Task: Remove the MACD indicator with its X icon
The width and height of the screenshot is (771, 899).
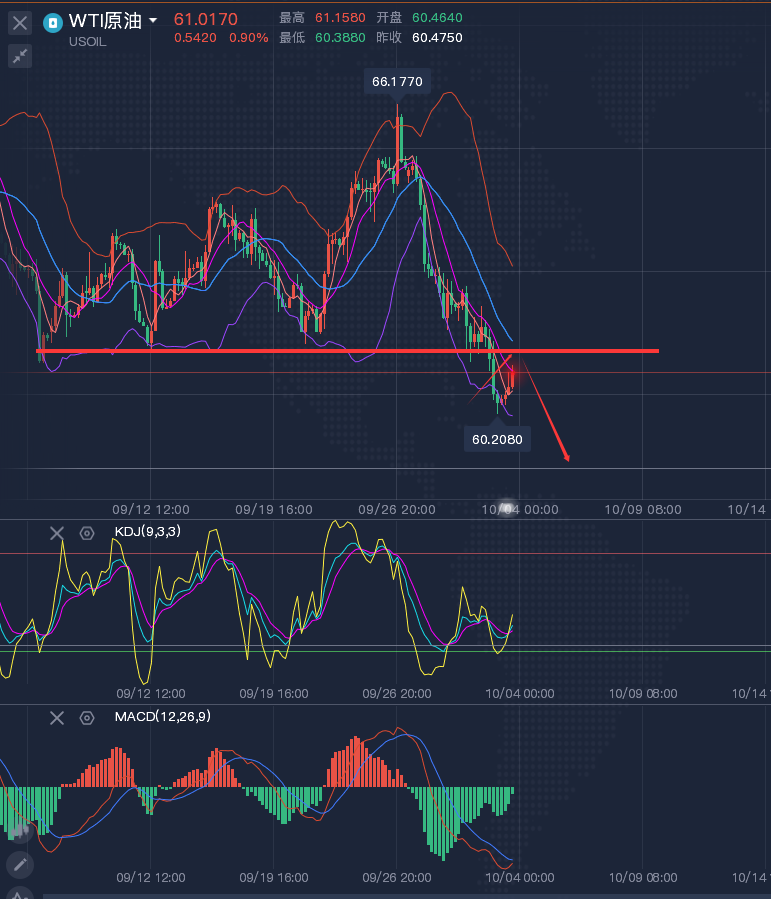Action: (x=57, y=718)
